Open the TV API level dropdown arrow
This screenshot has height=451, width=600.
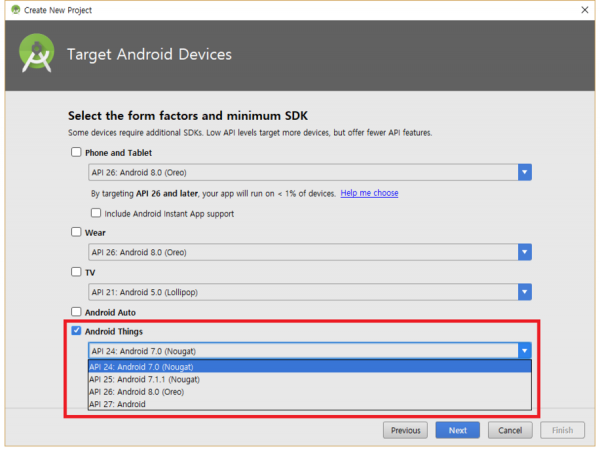tap(525, 292)
